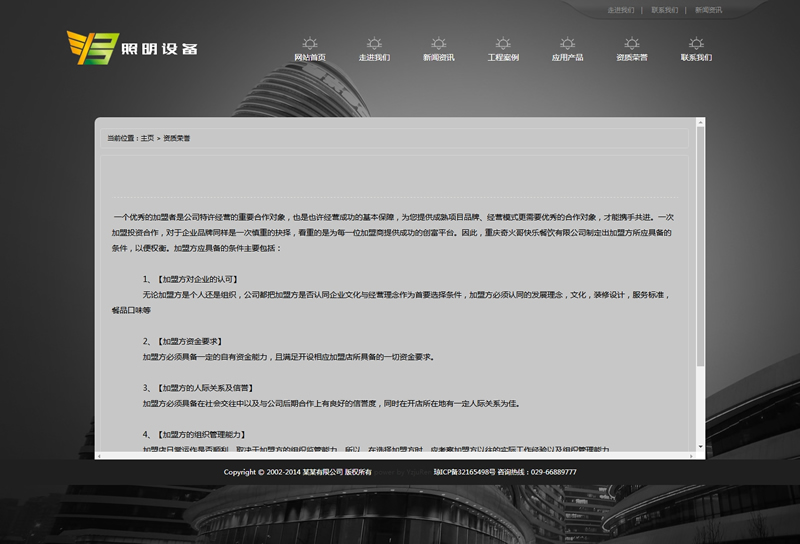Select 应用产品 in the main navigation
The width and height of the screenshot is (800, 544).
pos(567,58)
